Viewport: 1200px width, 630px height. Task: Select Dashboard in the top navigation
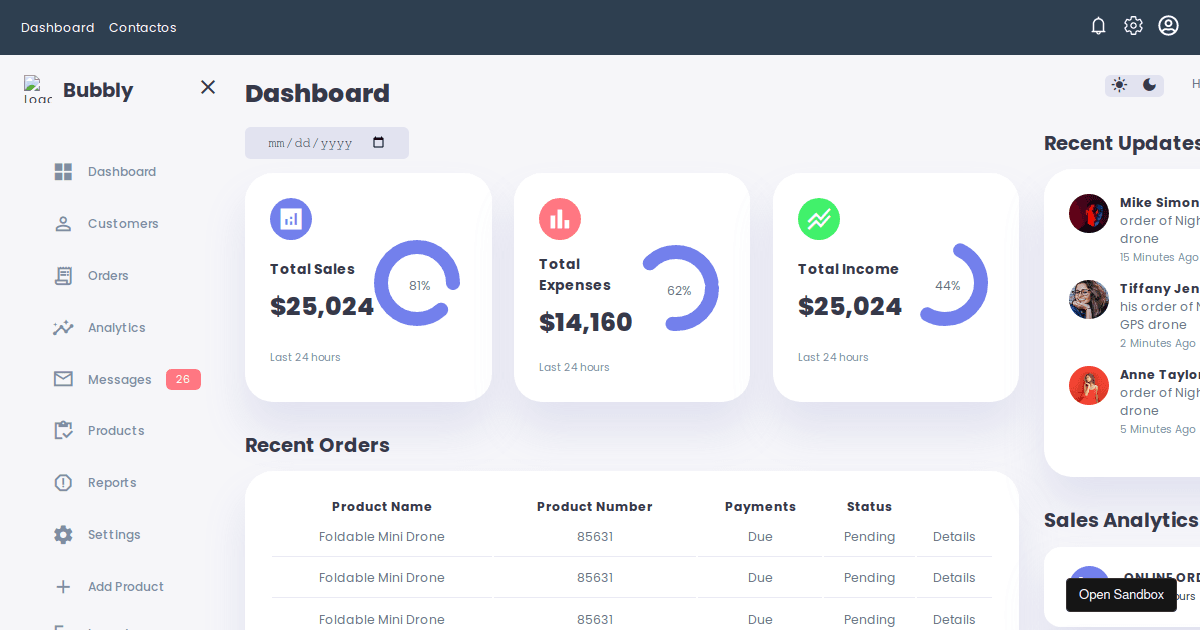pyautogui.click(x=57, y=27)
